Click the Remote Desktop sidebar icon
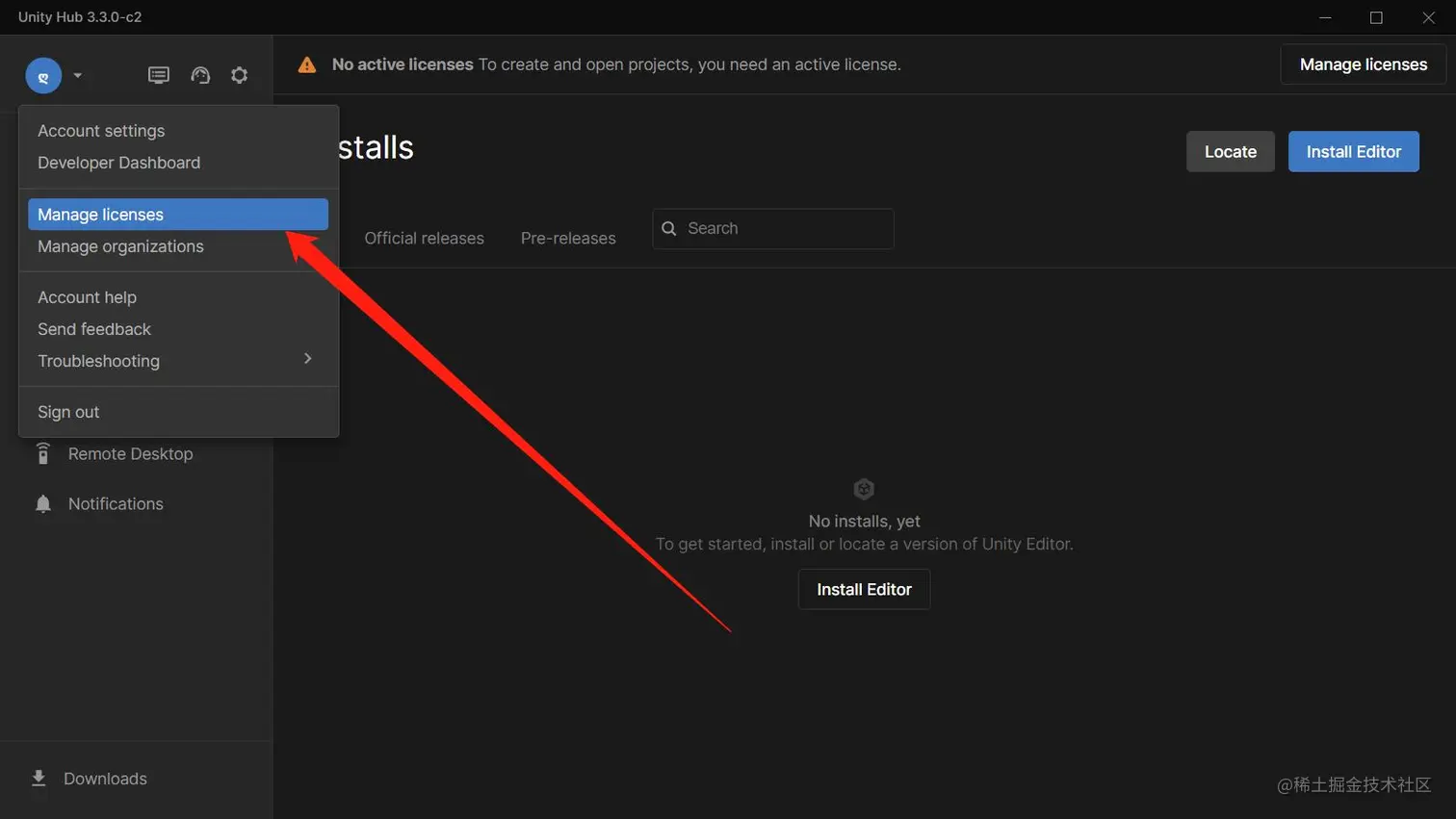 pos(42,453)
